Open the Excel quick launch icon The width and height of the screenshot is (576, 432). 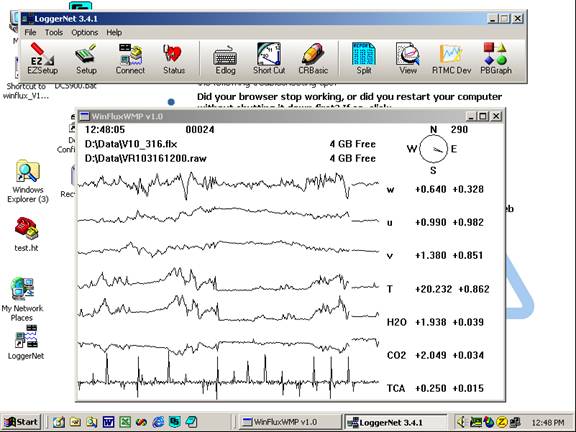point(125,422)
